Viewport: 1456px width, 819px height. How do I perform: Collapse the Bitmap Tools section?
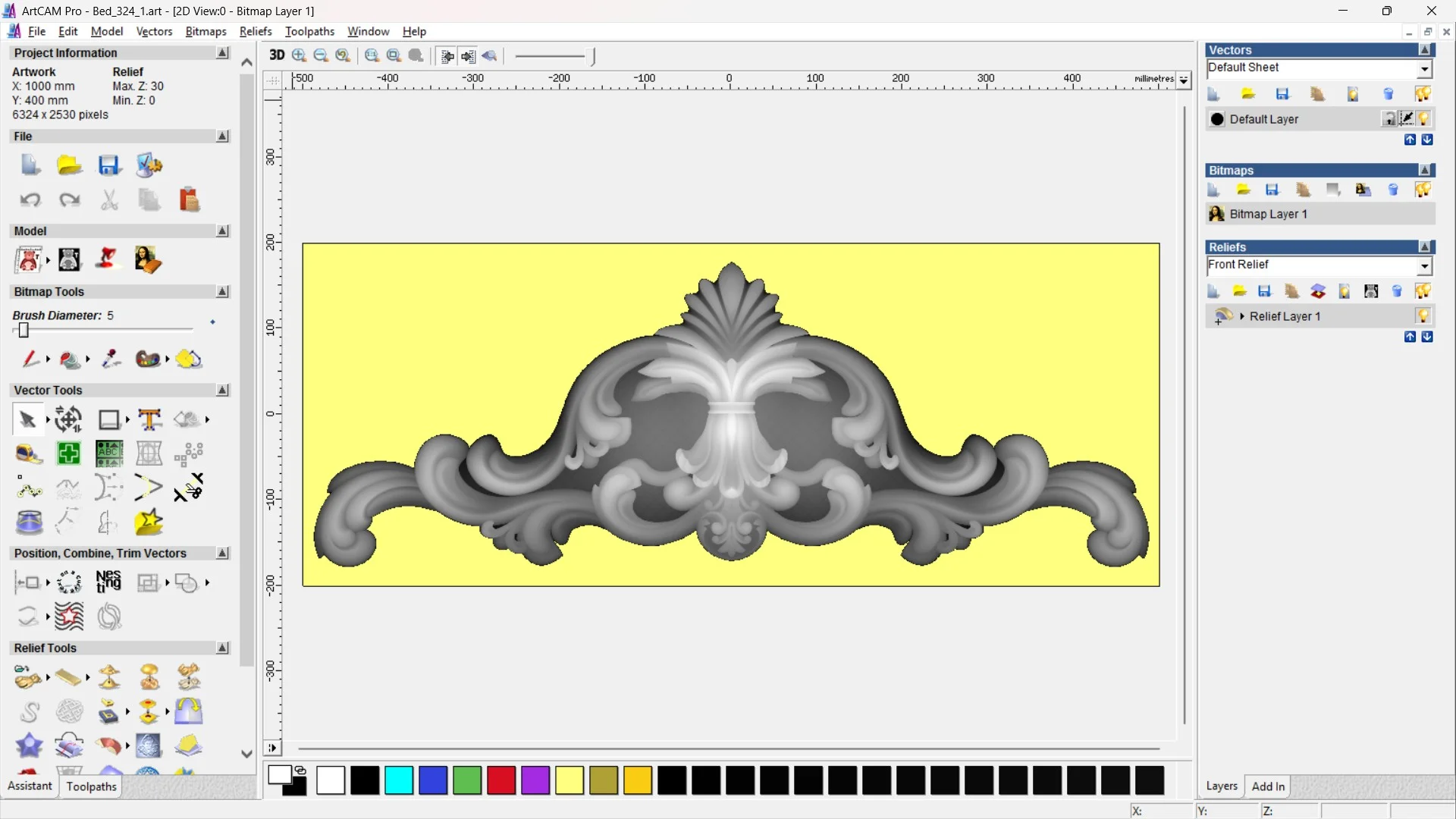(222, 292)
